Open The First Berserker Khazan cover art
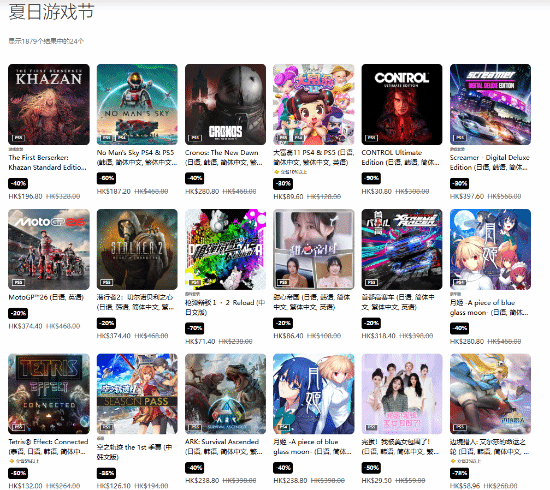 coord(49,104)
